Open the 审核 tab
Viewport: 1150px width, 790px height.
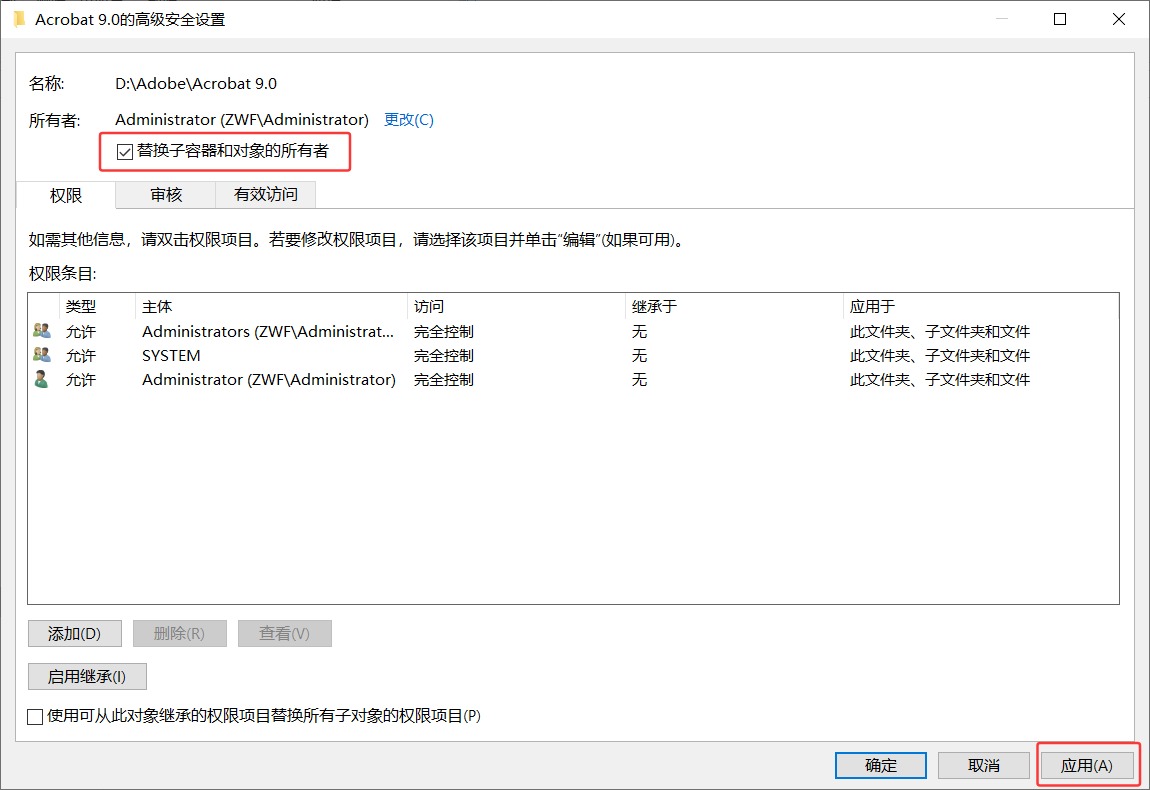pos(166,194)
